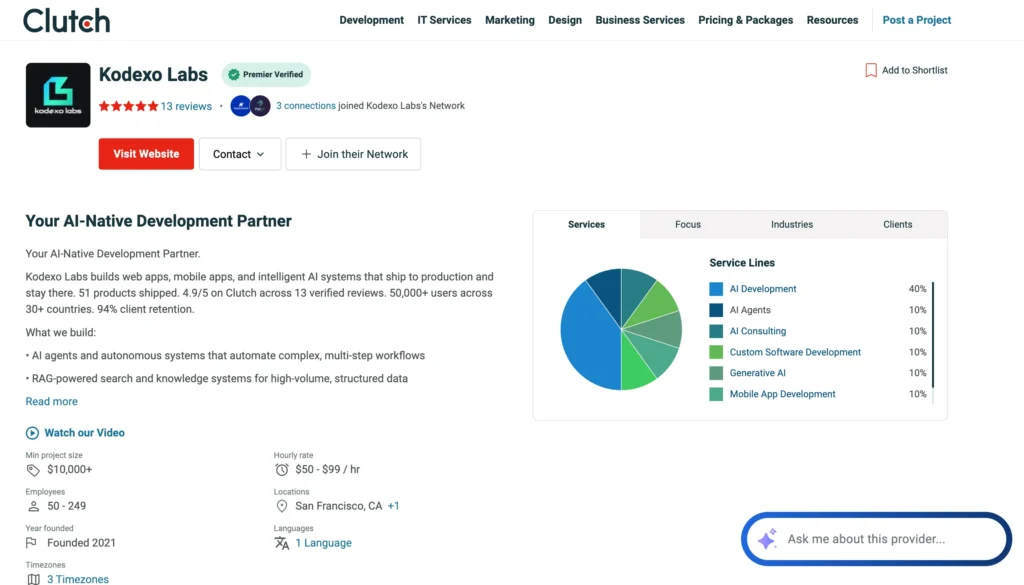
Task: Click the Visit Website button
Action: (146, 154)
